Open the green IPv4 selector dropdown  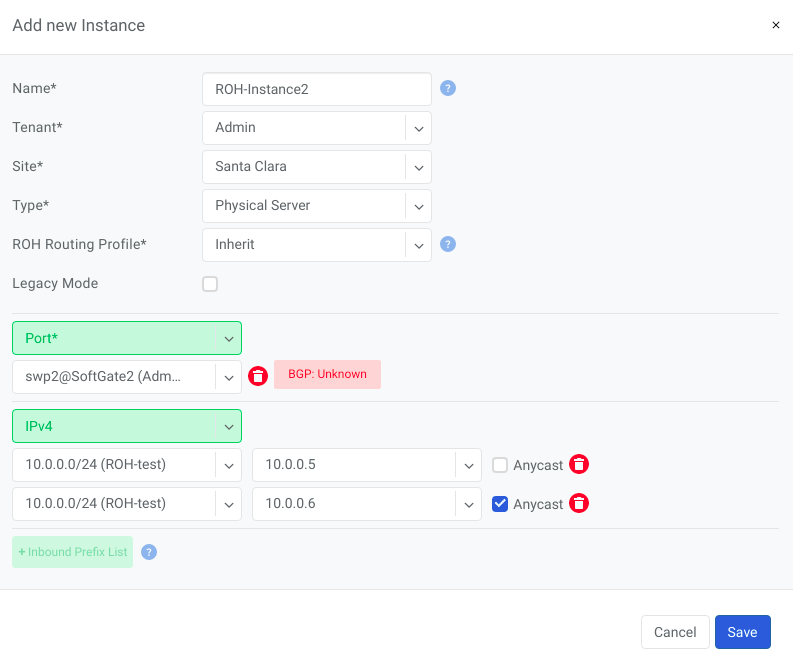click(127, 426)
